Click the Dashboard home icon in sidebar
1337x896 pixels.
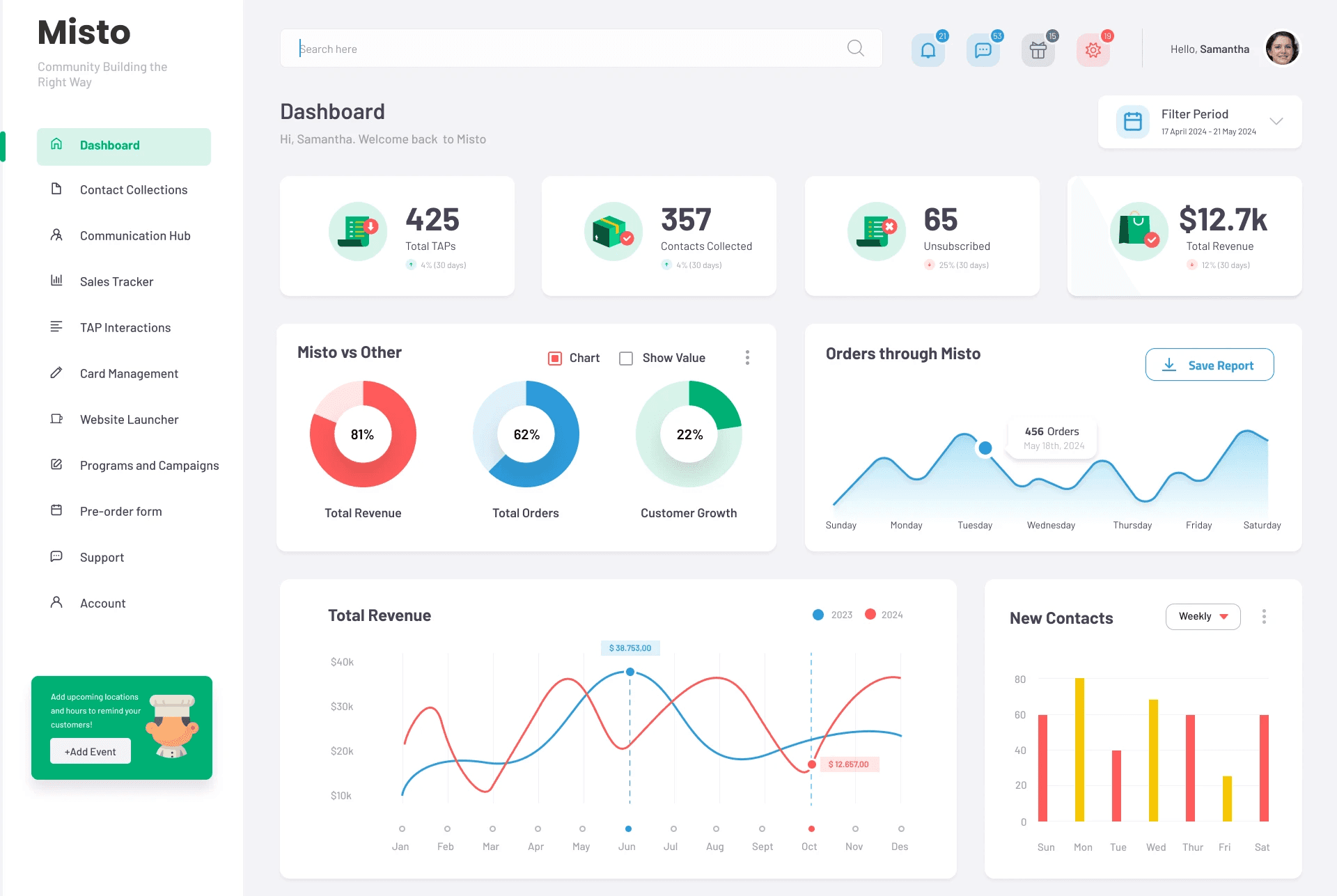(x=56, y=144)
